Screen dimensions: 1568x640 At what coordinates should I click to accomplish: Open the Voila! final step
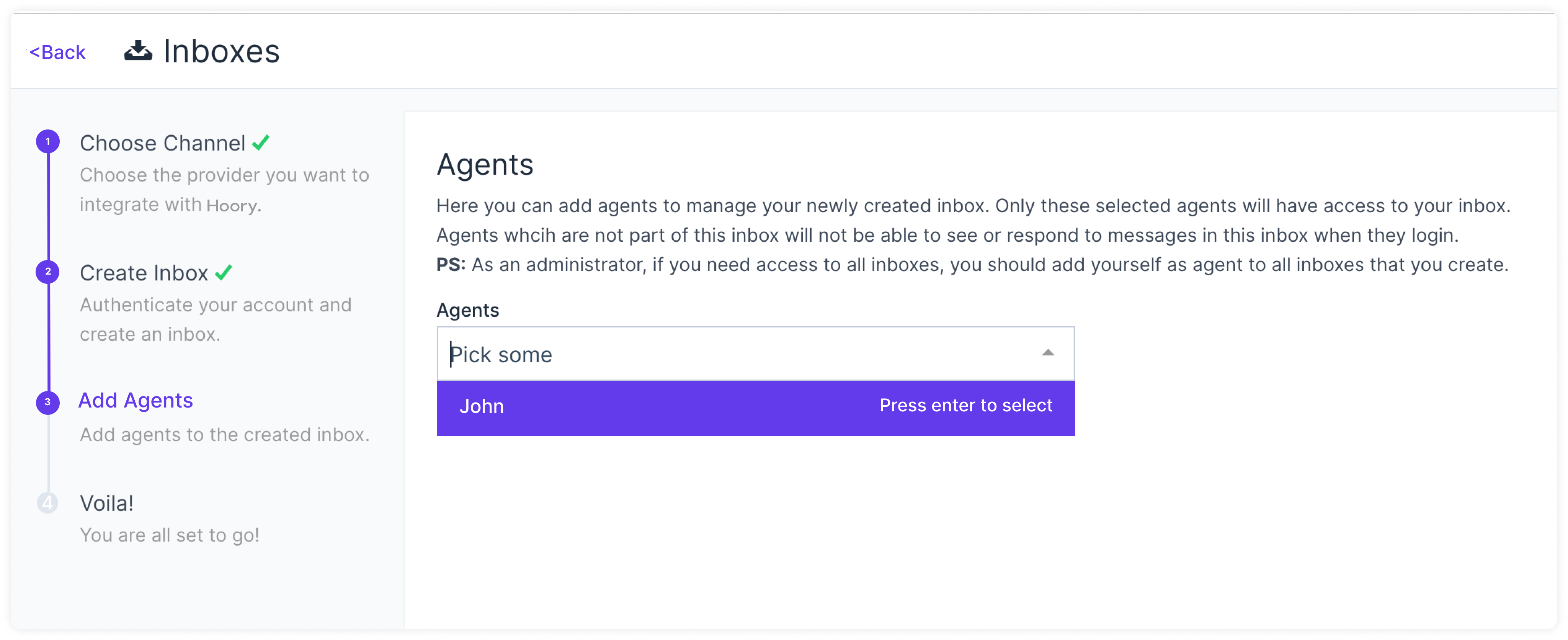click(106, 504)
